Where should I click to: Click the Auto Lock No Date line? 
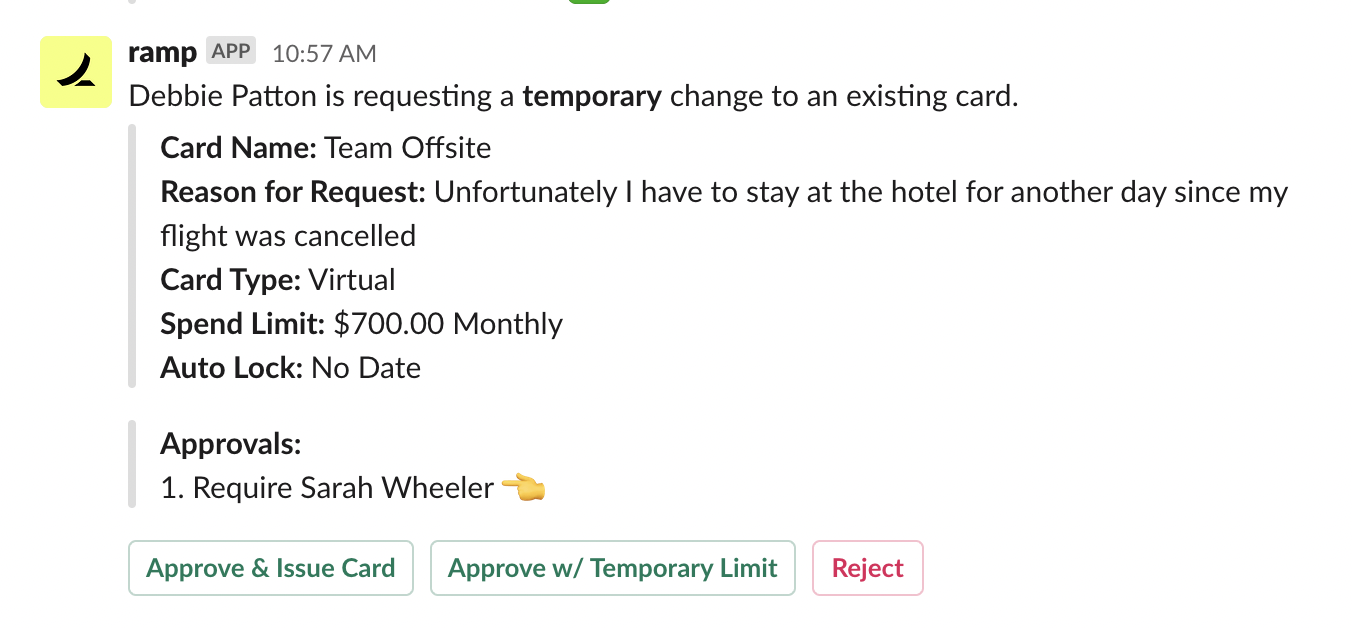click(290, 368)
